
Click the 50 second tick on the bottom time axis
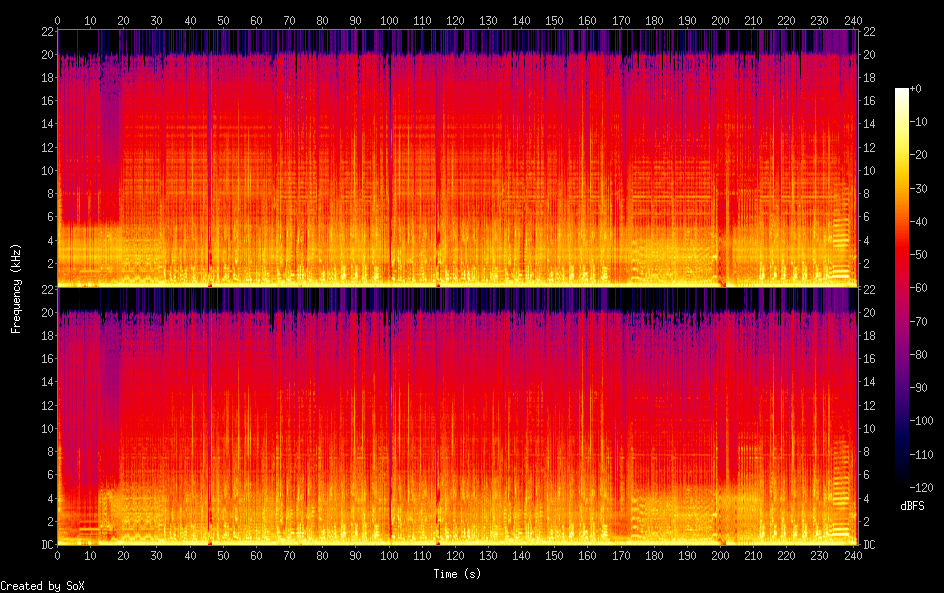pos(223,555)
